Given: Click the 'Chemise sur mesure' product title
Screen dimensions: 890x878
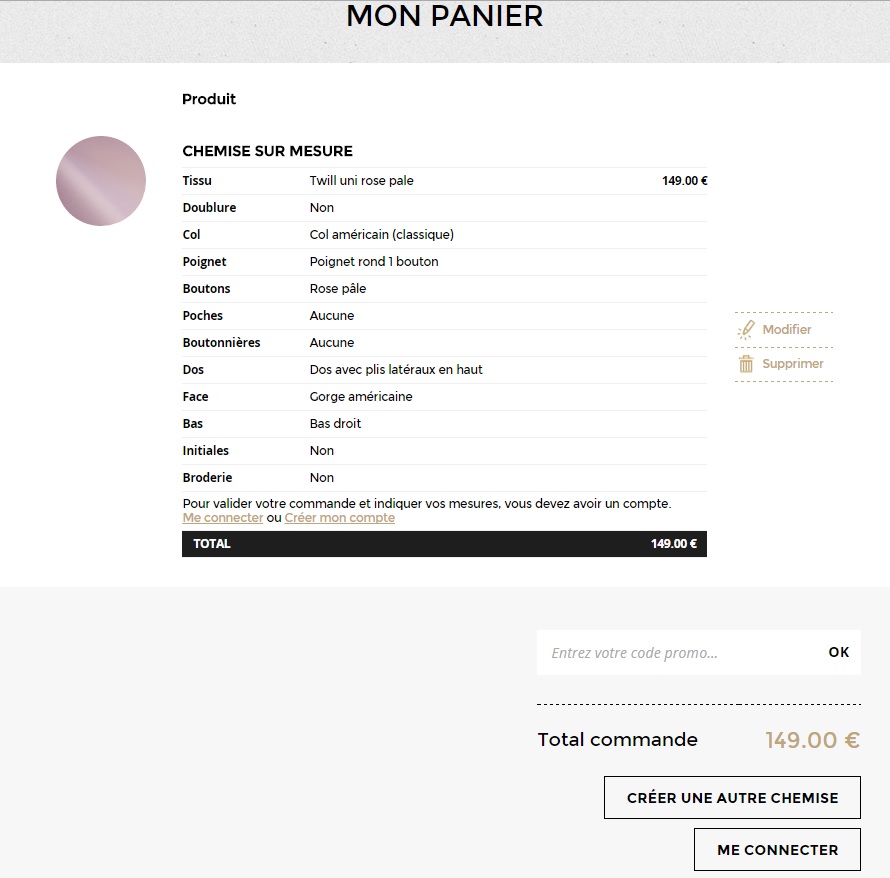Looking at the screenshot, I should [x=267, y=152].
